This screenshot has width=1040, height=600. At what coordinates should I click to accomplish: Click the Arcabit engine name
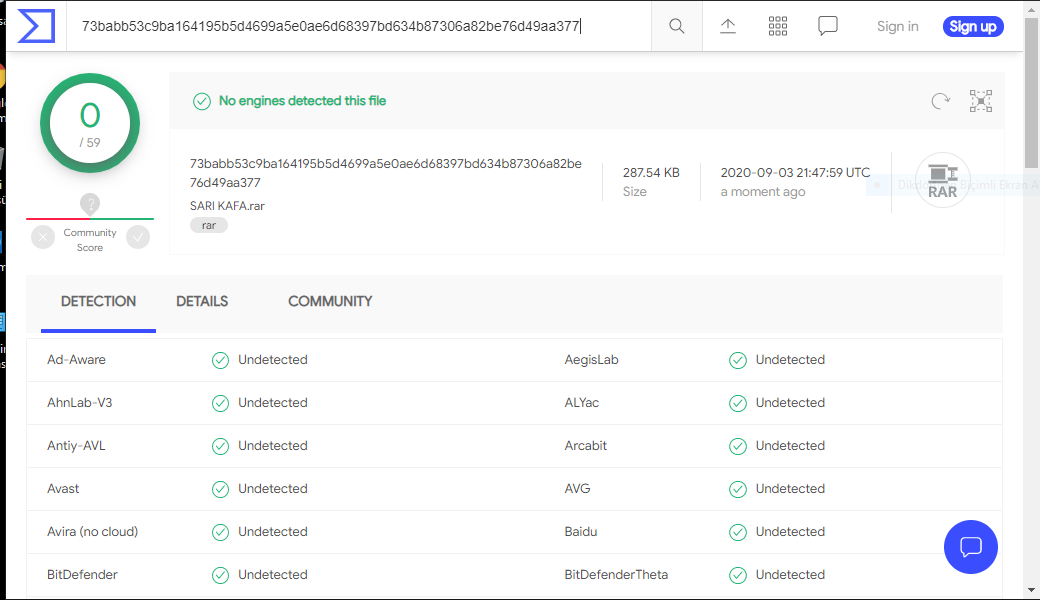(586, 446)
